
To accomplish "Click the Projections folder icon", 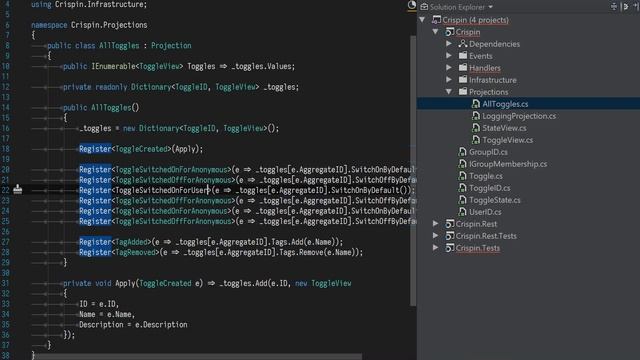I will (462, 91).
